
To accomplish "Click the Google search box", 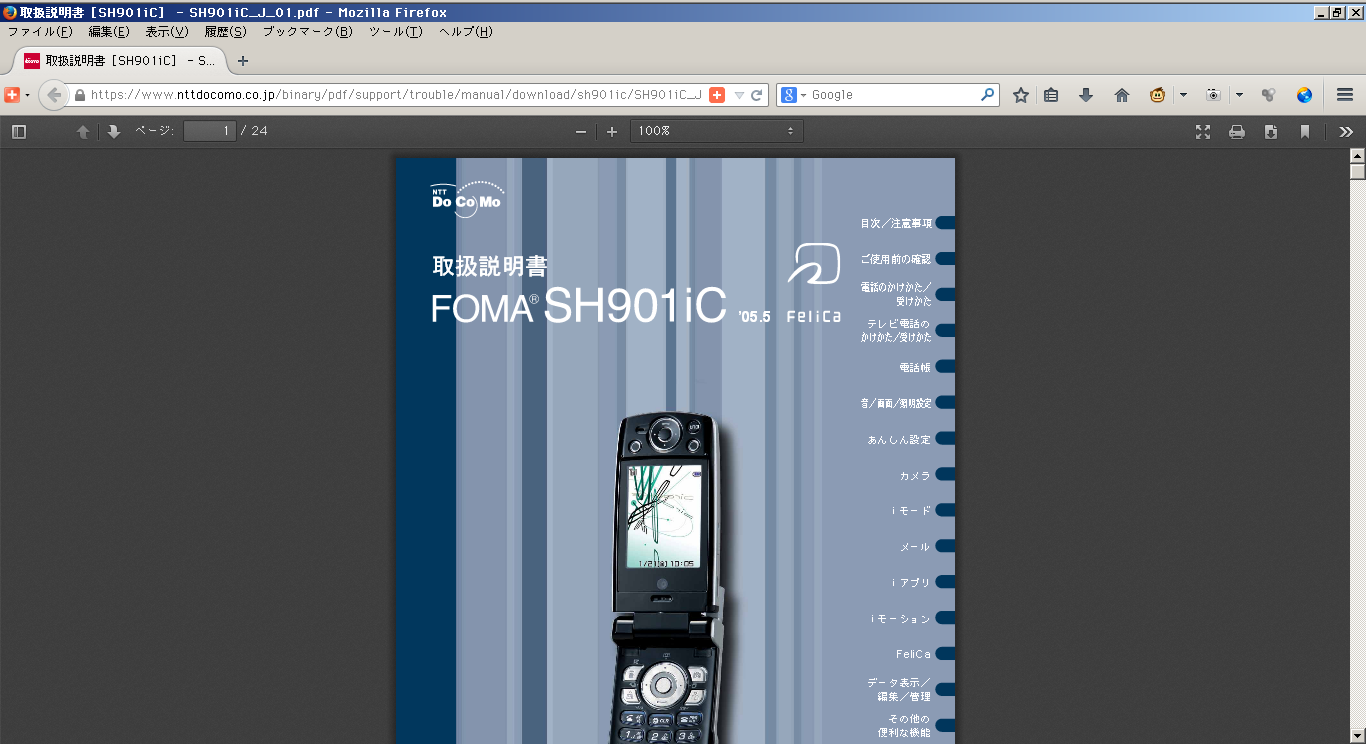I will point(892,95).
